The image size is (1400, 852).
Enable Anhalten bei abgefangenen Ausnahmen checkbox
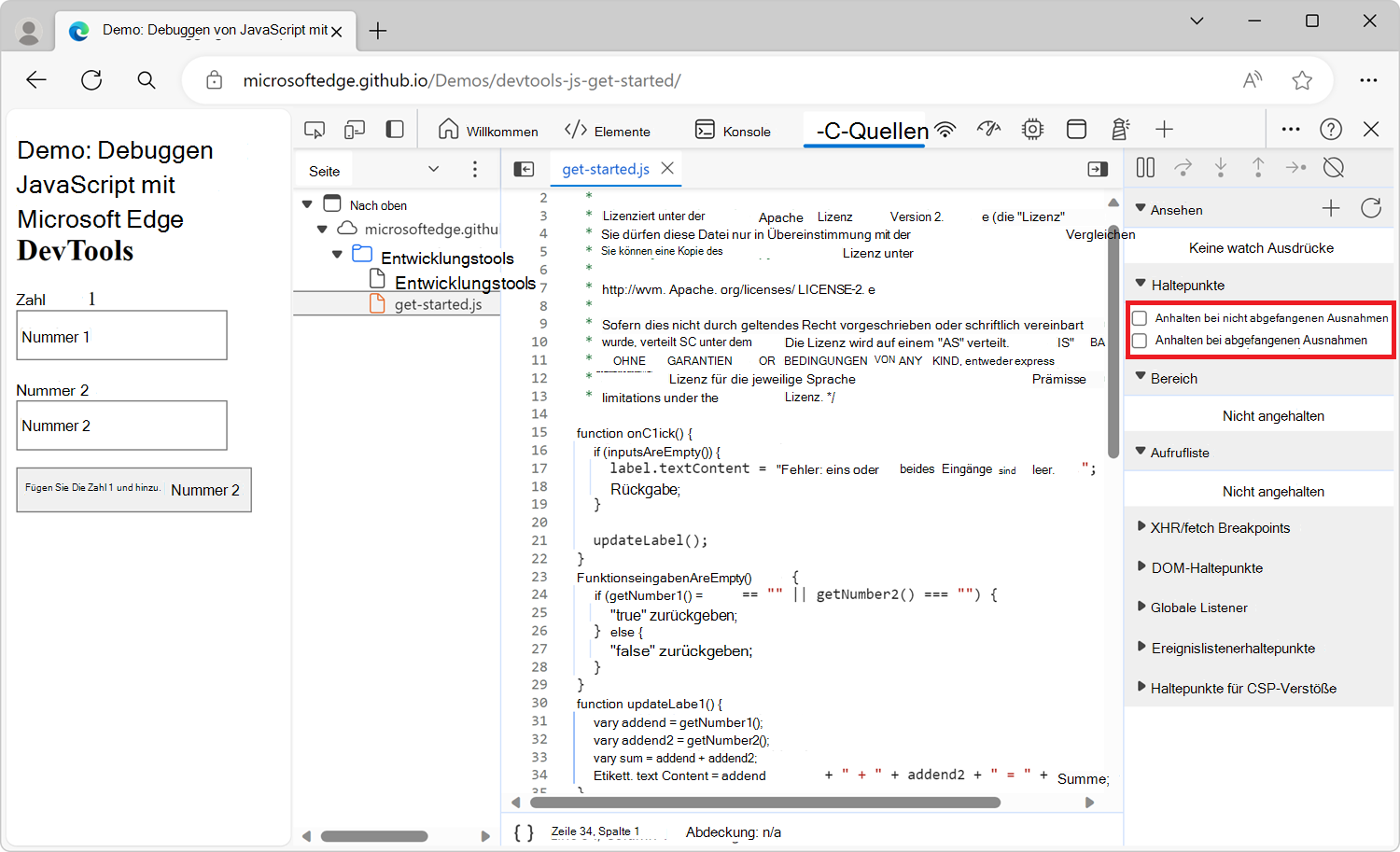1140,341
